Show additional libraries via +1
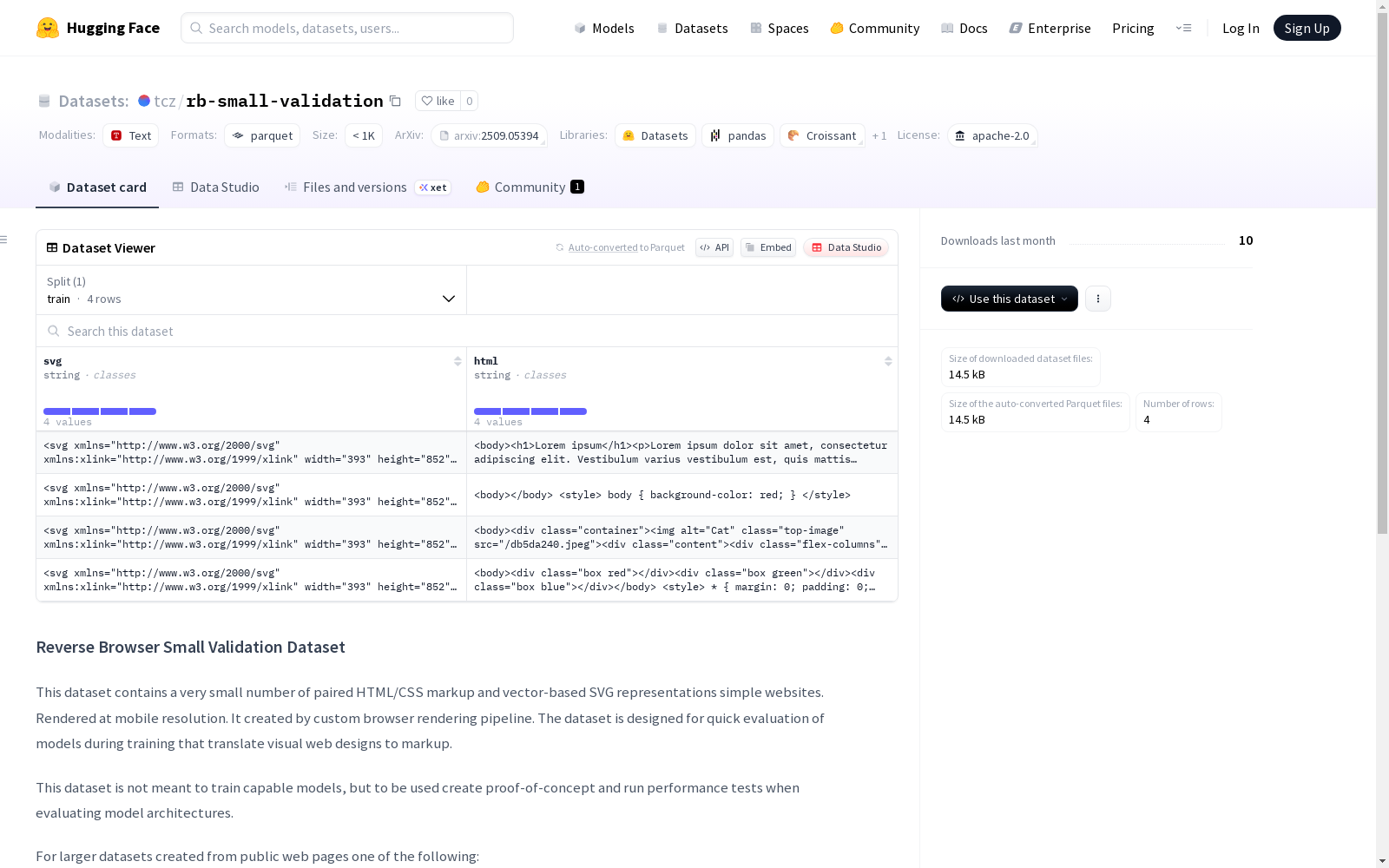Screen dimensions: 1389x868 pos(879,135)
